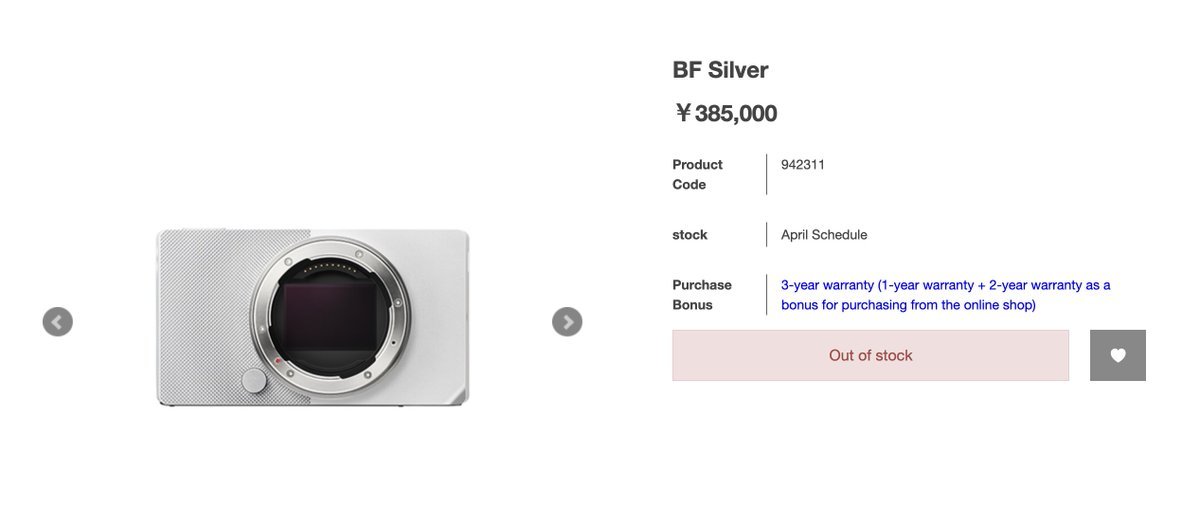
Task: Click the round button on camera front
Action: tap(254, 380)
